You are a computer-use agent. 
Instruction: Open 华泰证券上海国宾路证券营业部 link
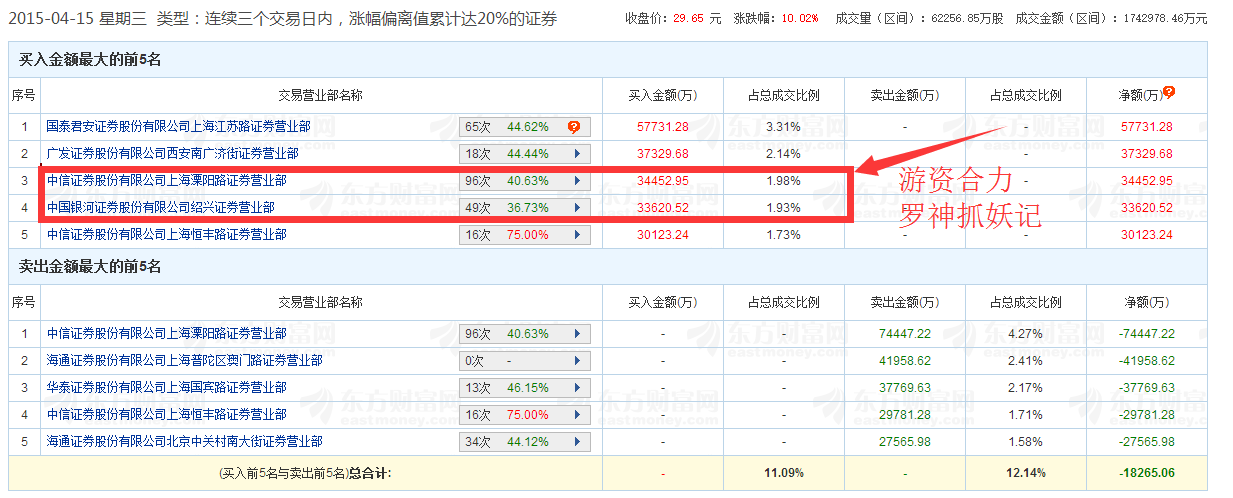[166, 388]
